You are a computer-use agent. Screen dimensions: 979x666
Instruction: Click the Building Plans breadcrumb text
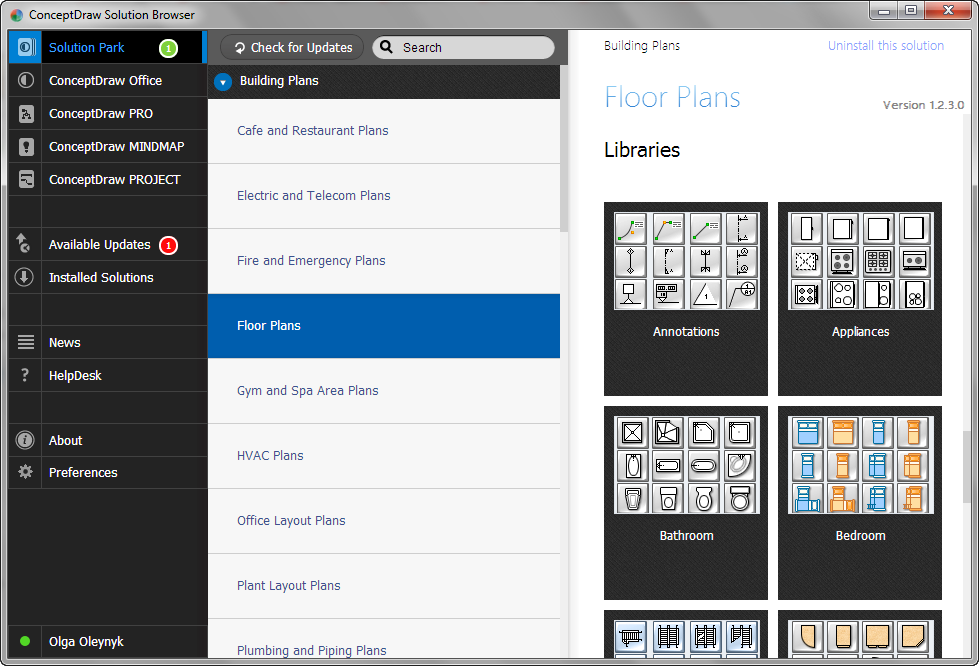[x=642, y=46]
